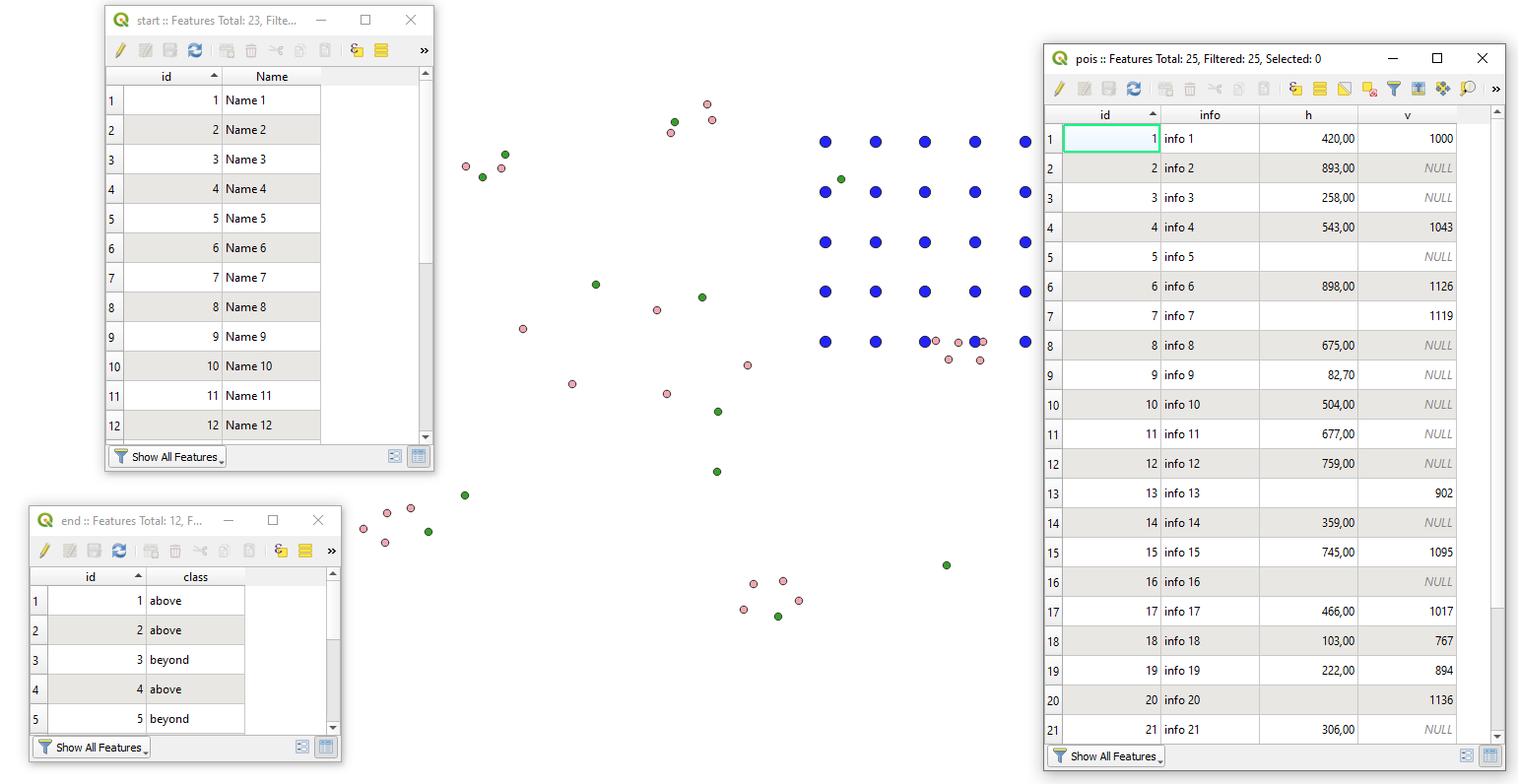Click the QGIS logo in start title bar
This screenshot has width=1518, height=784.
point(121,20)
